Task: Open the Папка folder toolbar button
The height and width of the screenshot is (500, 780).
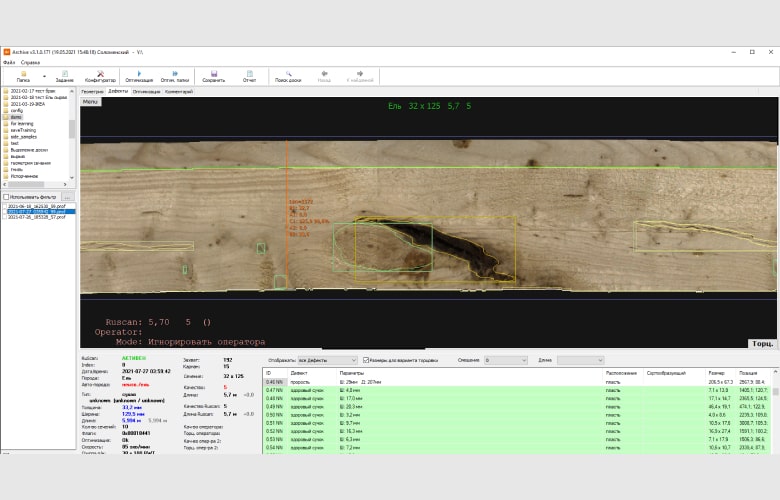Action: (x=23, y=76)
